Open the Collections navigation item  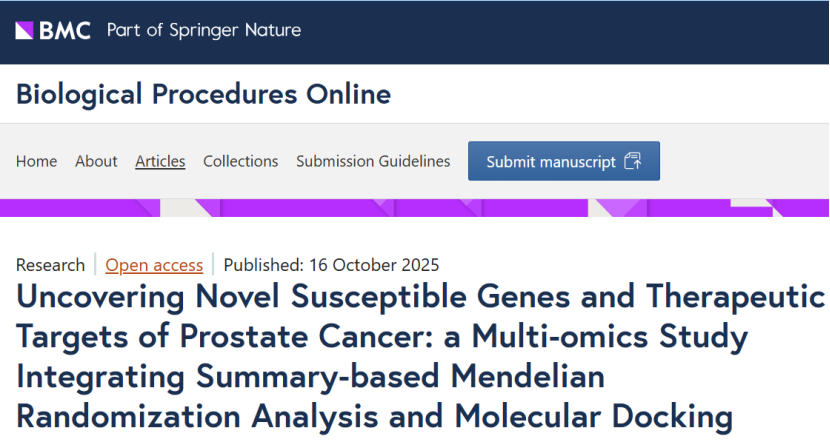click(240, 161)
